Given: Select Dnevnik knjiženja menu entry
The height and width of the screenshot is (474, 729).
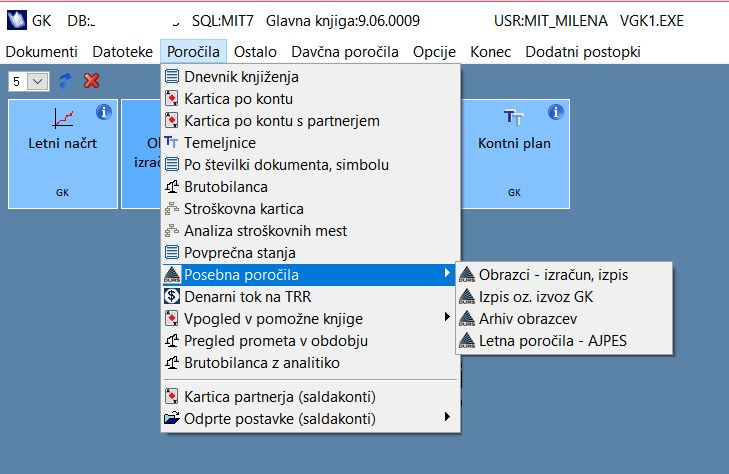Looking at the screenshot, I should click(311, 76).
